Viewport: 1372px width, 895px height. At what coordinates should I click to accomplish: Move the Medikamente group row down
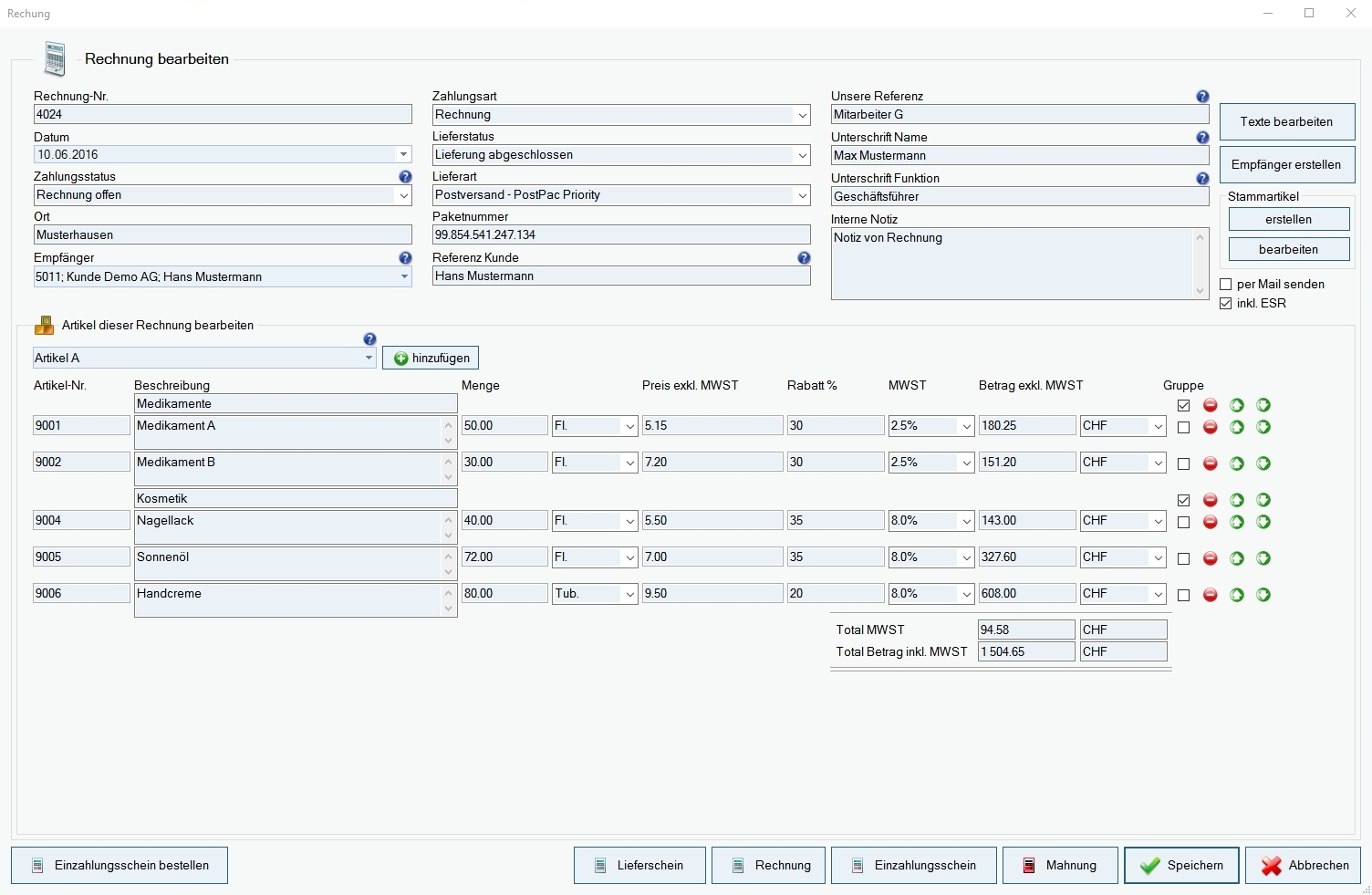point(1263,405)
